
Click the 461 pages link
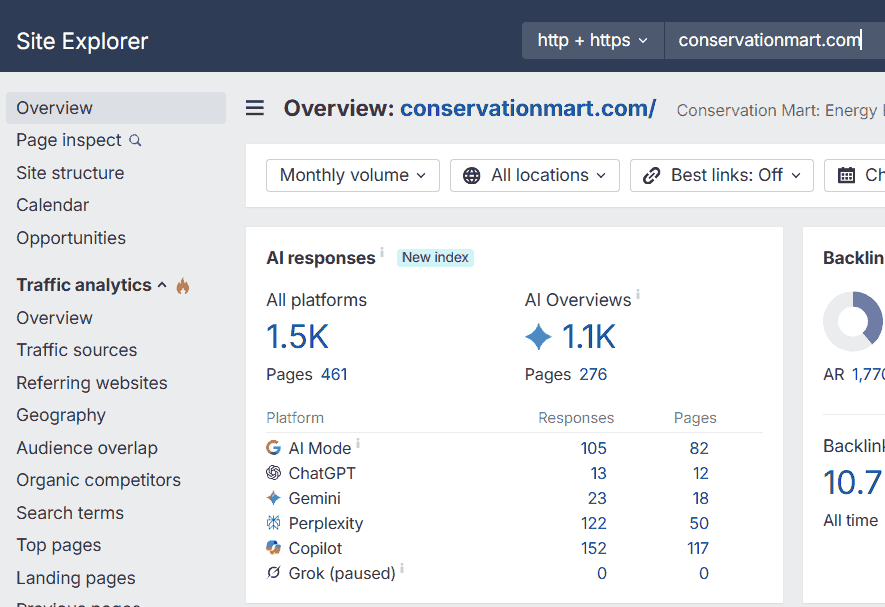(x=334, y=374)
